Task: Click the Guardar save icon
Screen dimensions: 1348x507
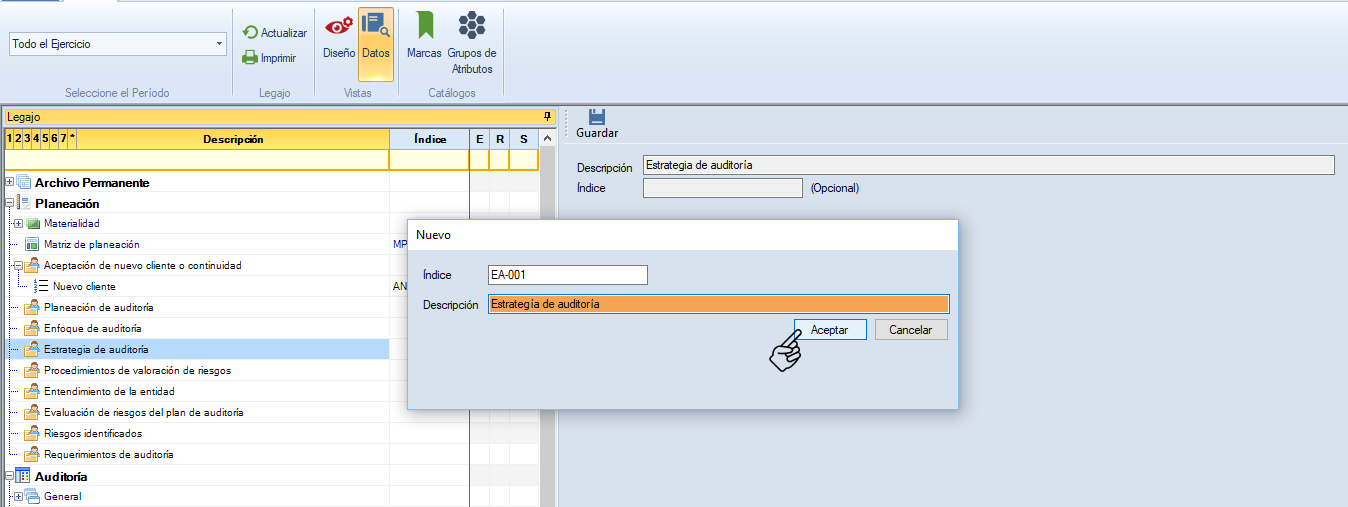Action: pyautogui.click(x=597, y=118)
